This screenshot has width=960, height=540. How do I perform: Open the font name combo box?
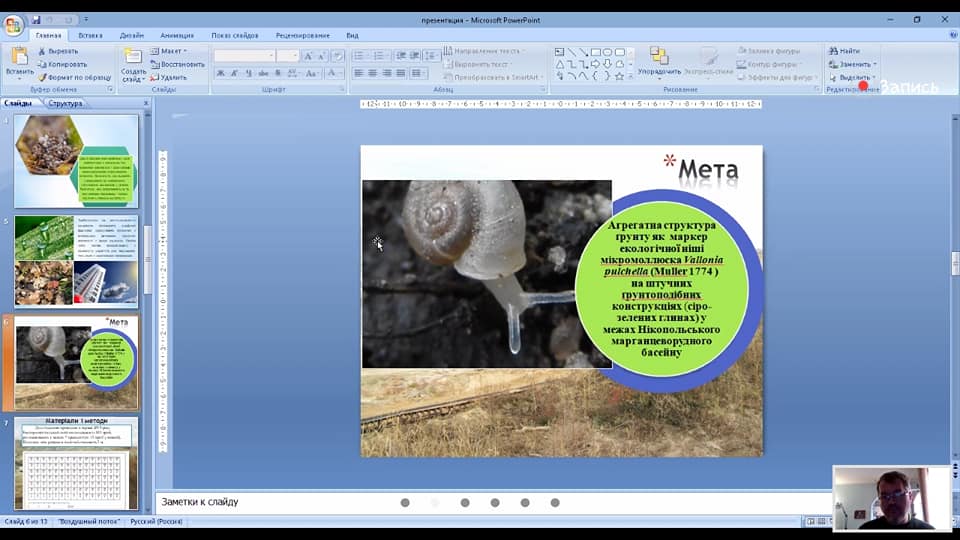(244, 56)
